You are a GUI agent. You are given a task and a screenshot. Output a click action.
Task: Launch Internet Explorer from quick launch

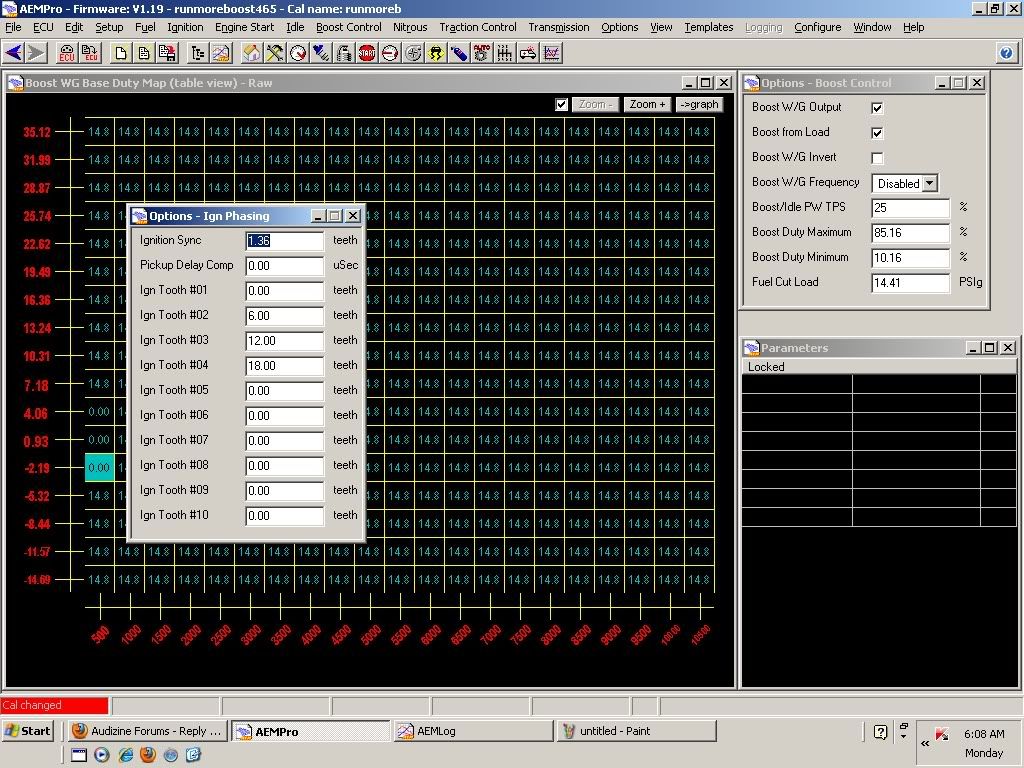tap(125, 755)
